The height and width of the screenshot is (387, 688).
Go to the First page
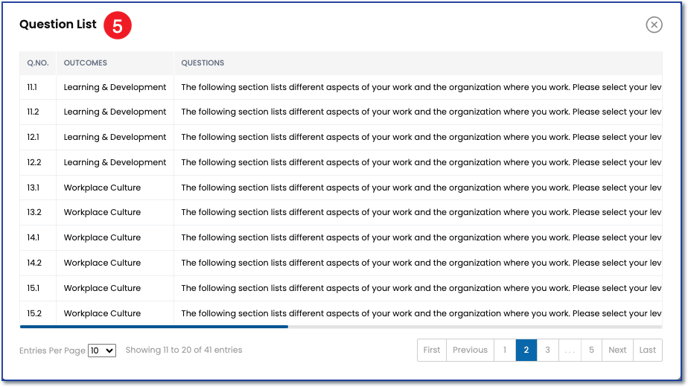pyautogui.click(x=432, y=350)
